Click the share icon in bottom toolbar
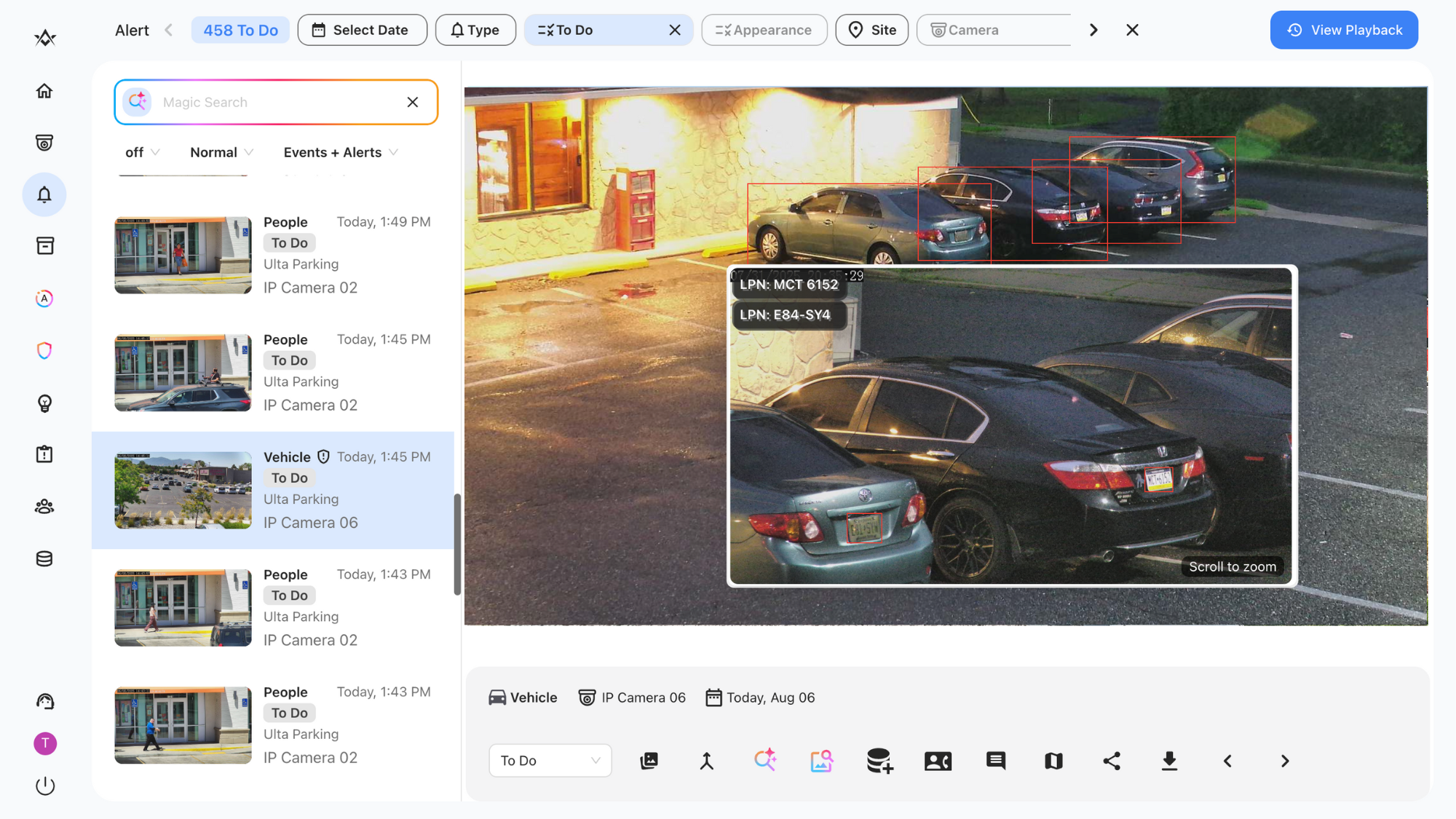Screen dimensions: 1456x819 (x=1112, y=761)
